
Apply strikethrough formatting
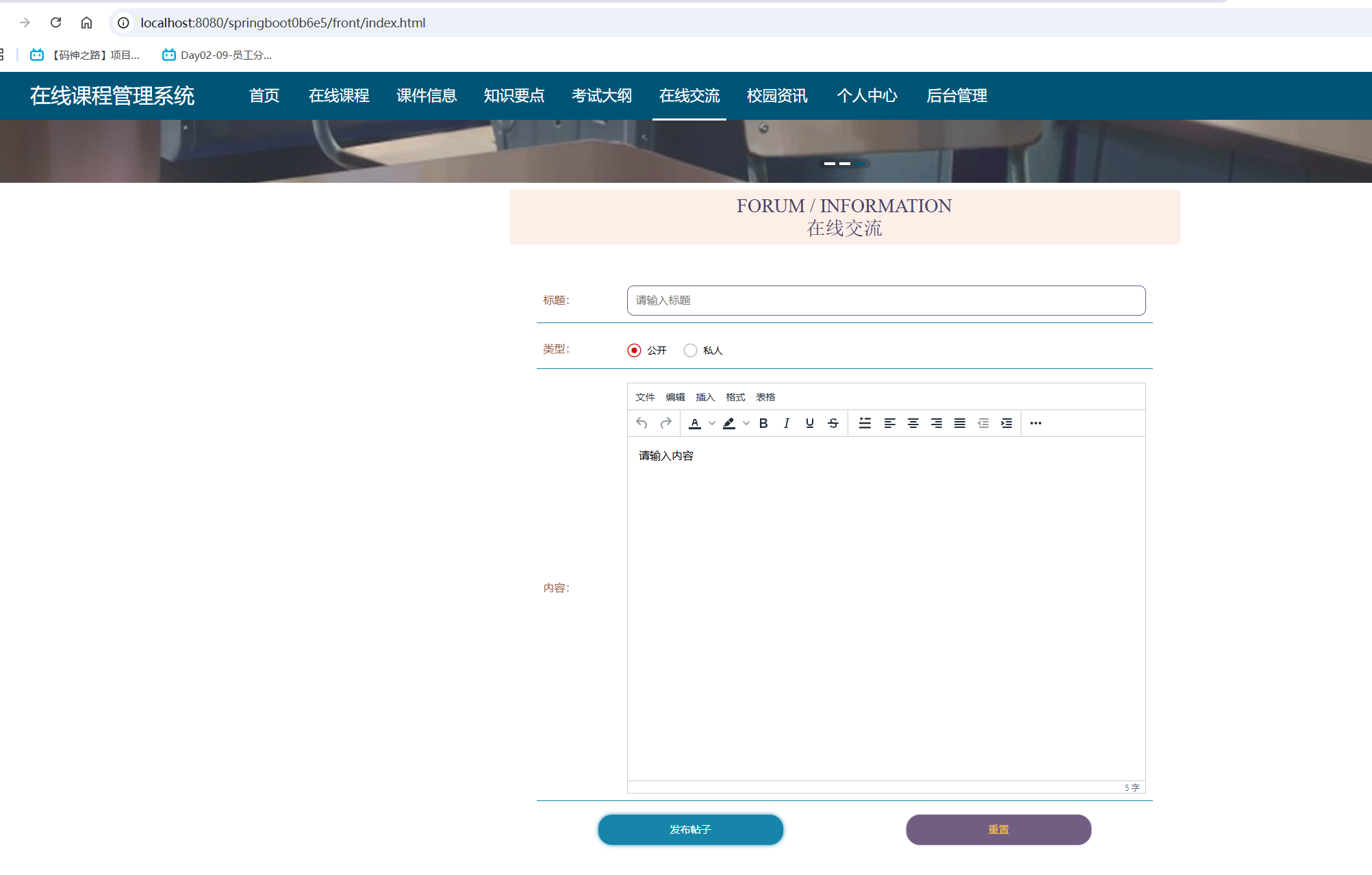click(x=833, y=423)
